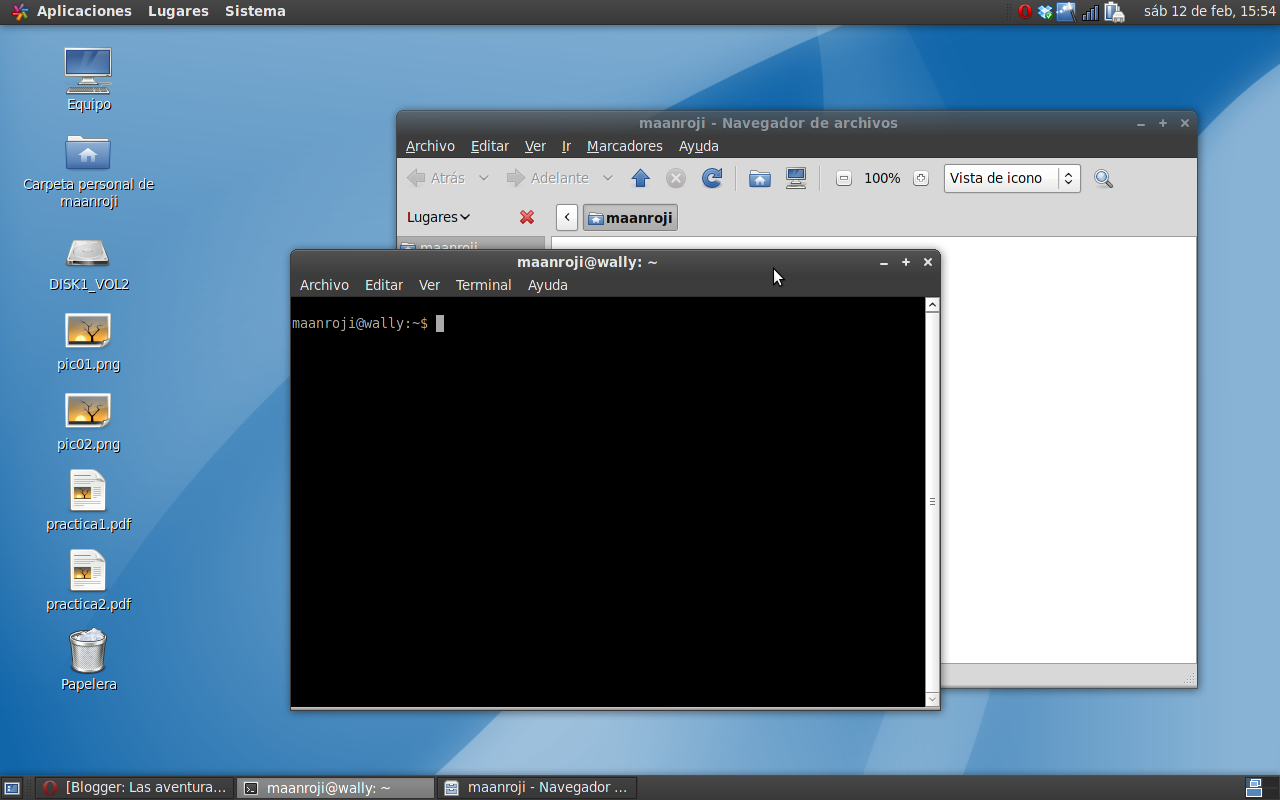Open the Atrás history dropdown arrow
The height and width of the screenshot is (800, 1280).
coord(484,178)
